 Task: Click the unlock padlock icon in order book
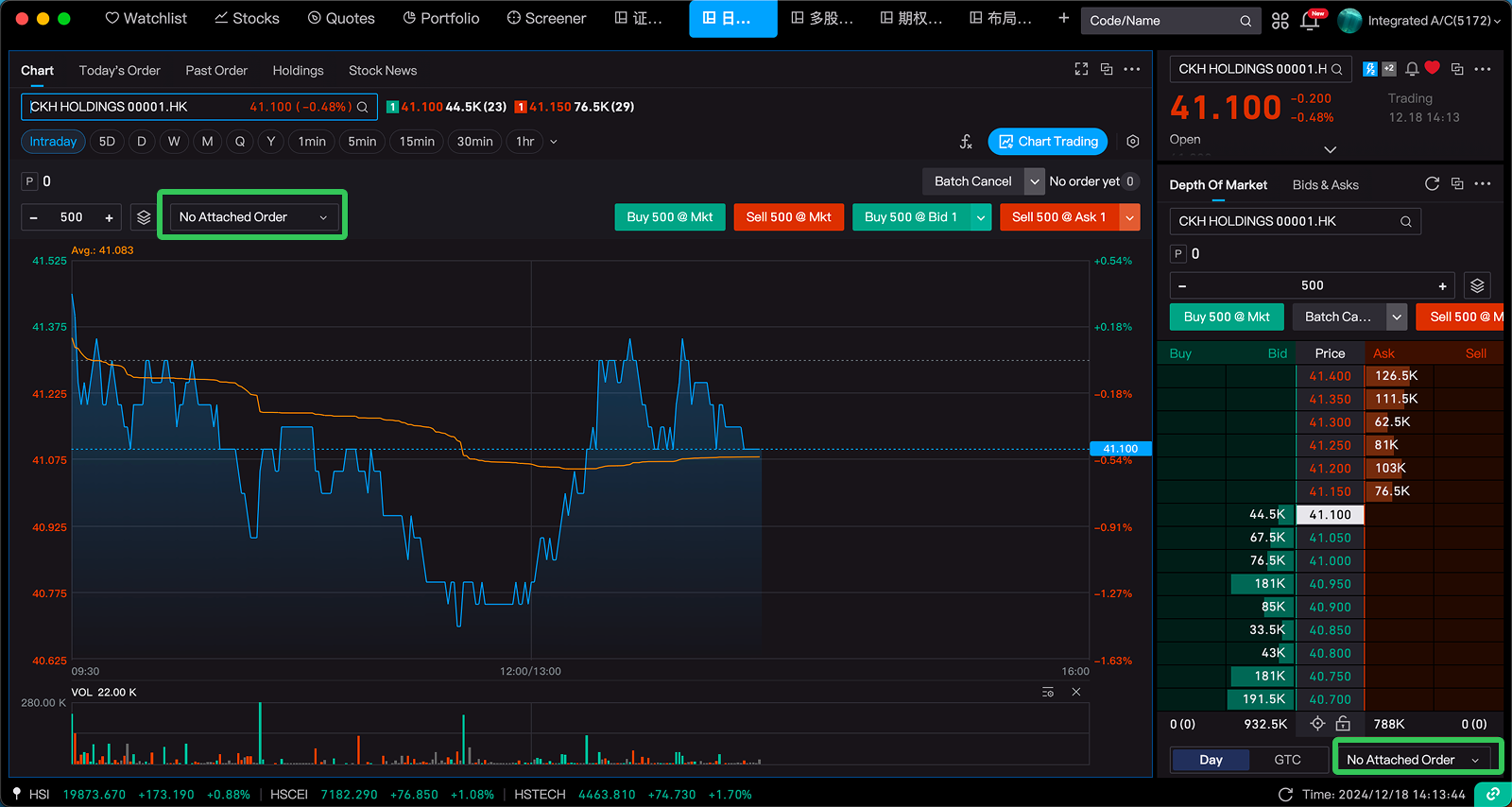click(x=1342, y=724)
